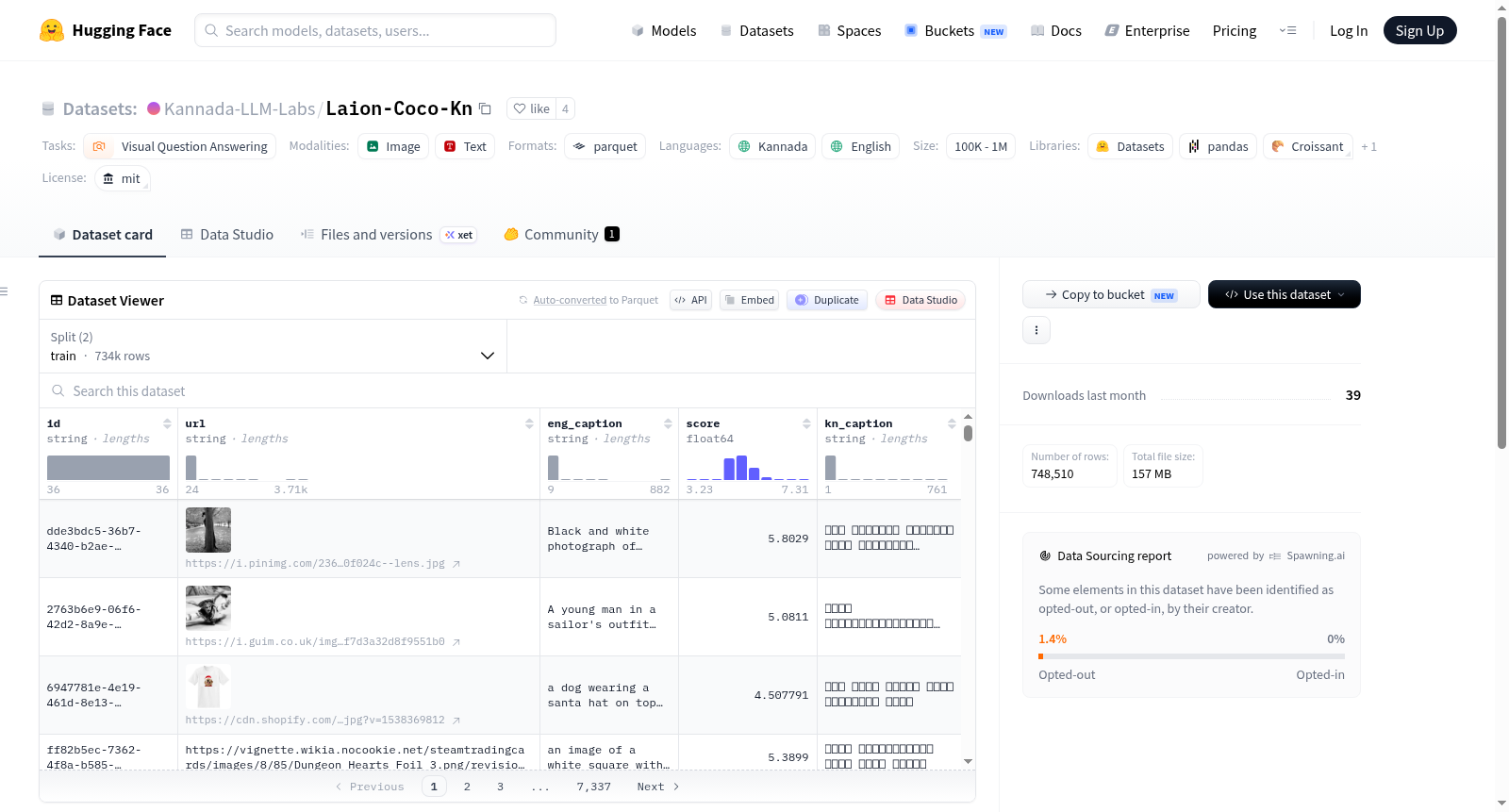
Task: Click the three-dot options button
Action: click(x=1036, y=330)
